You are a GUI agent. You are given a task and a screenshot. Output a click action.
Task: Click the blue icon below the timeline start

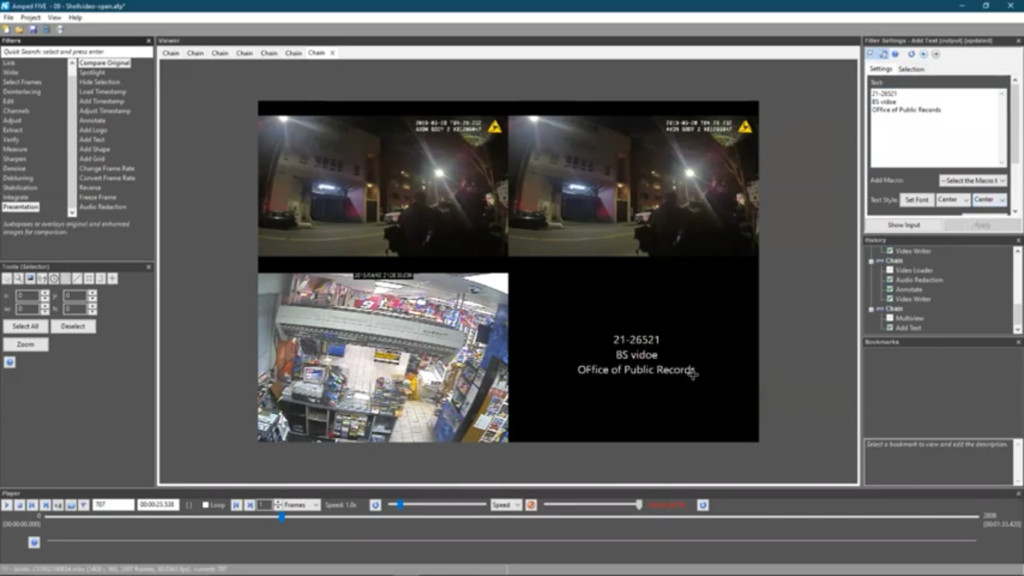pos(34,542)
